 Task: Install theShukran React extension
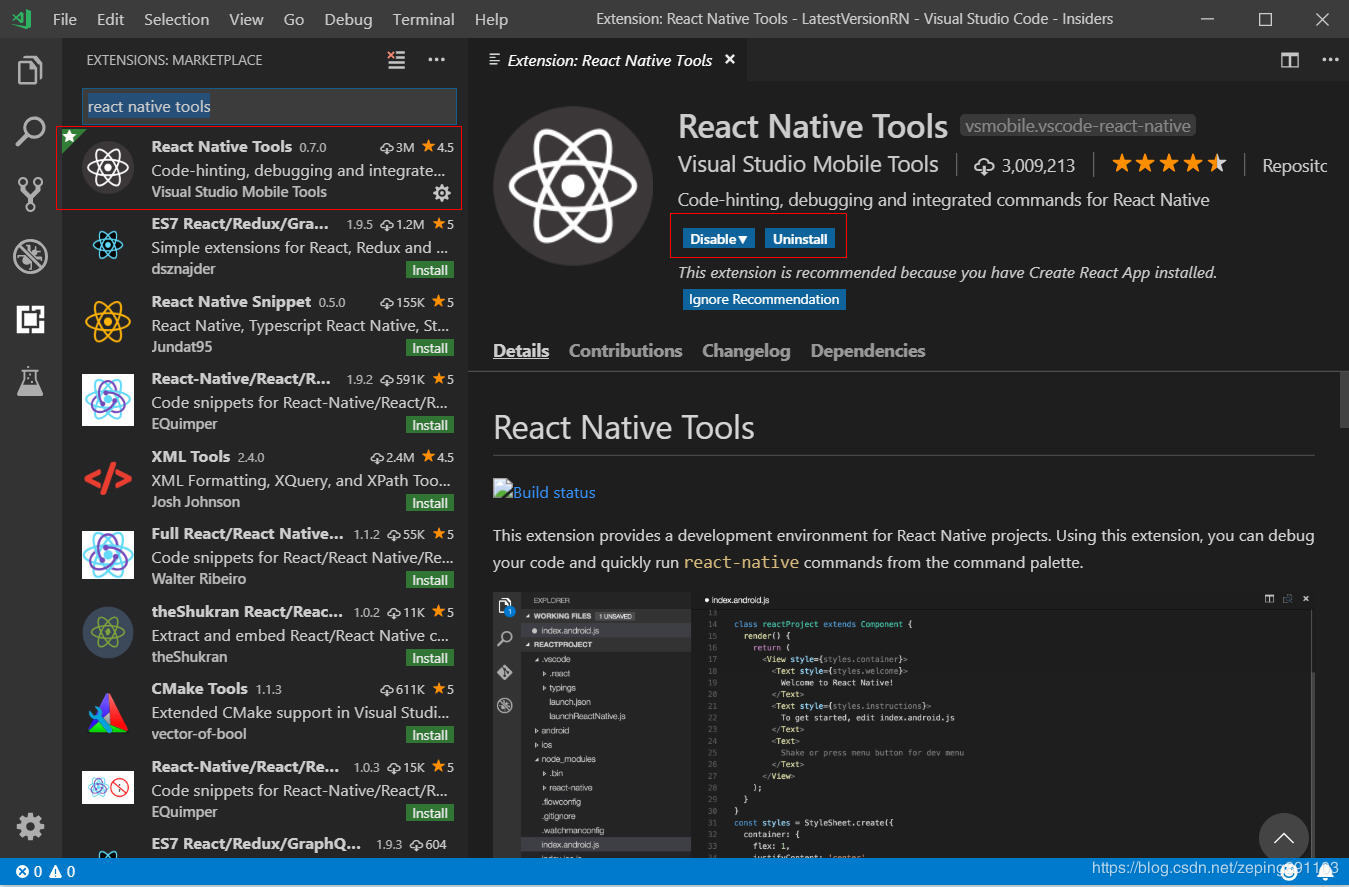[x=430, y=658]
